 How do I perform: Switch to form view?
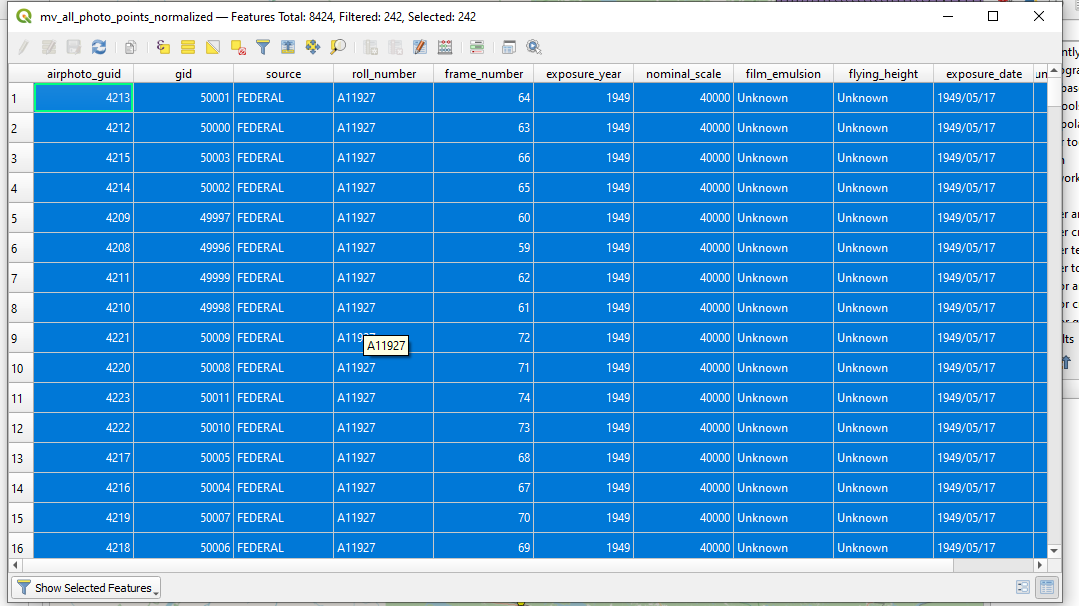(1023, 588)
